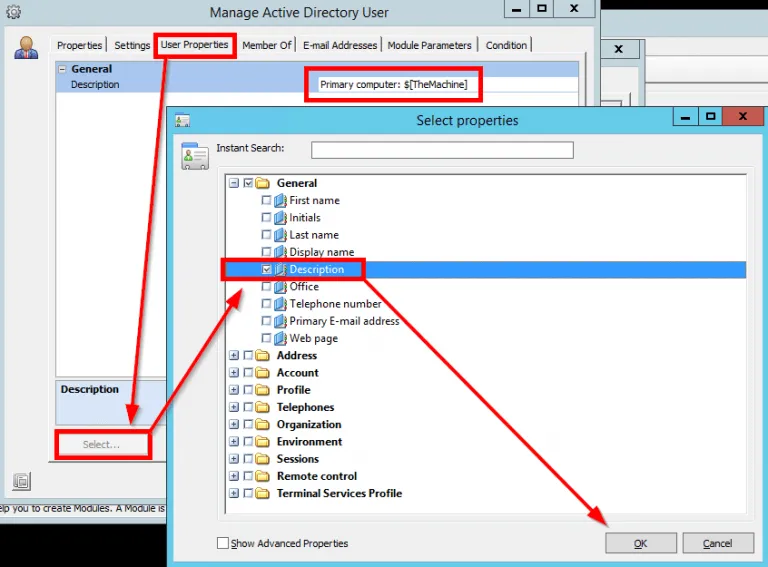Expand the Terminal Services Profile node
Screen dimensions: 768x567
[234, 494]
